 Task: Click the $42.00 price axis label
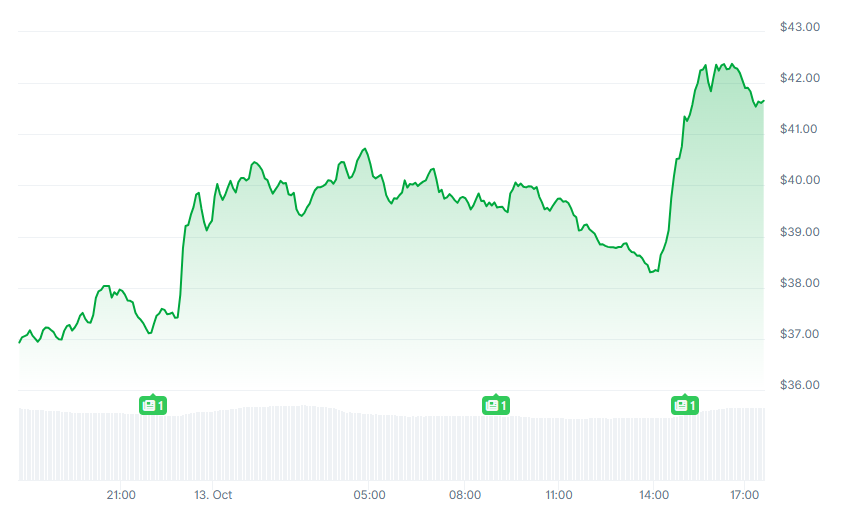click(x=800, y=78)
